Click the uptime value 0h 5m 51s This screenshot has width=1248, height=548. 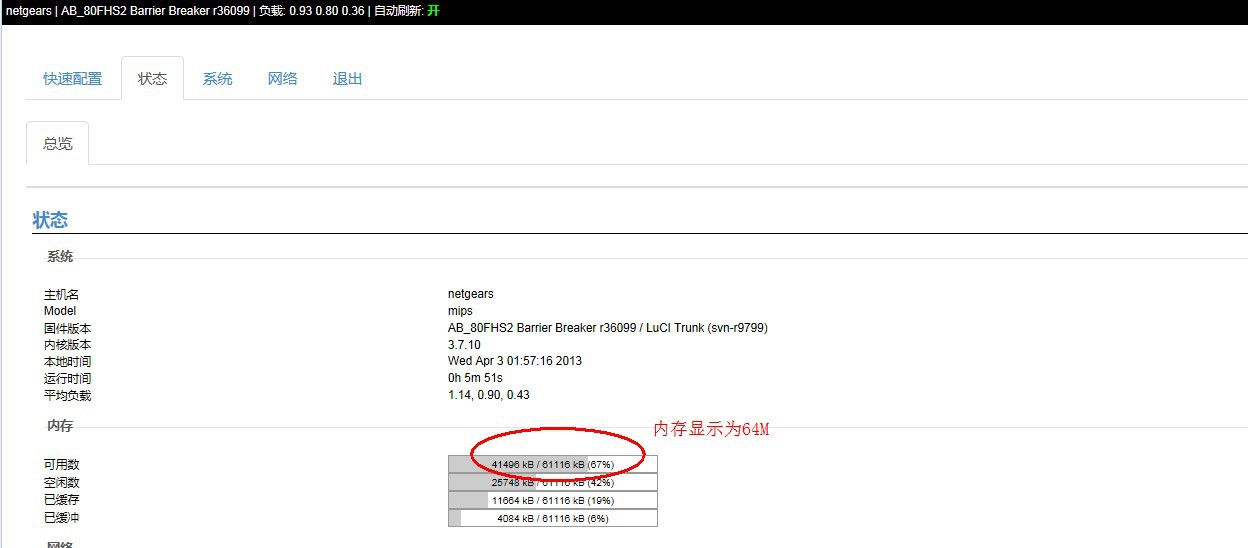(x=475, y=378)
